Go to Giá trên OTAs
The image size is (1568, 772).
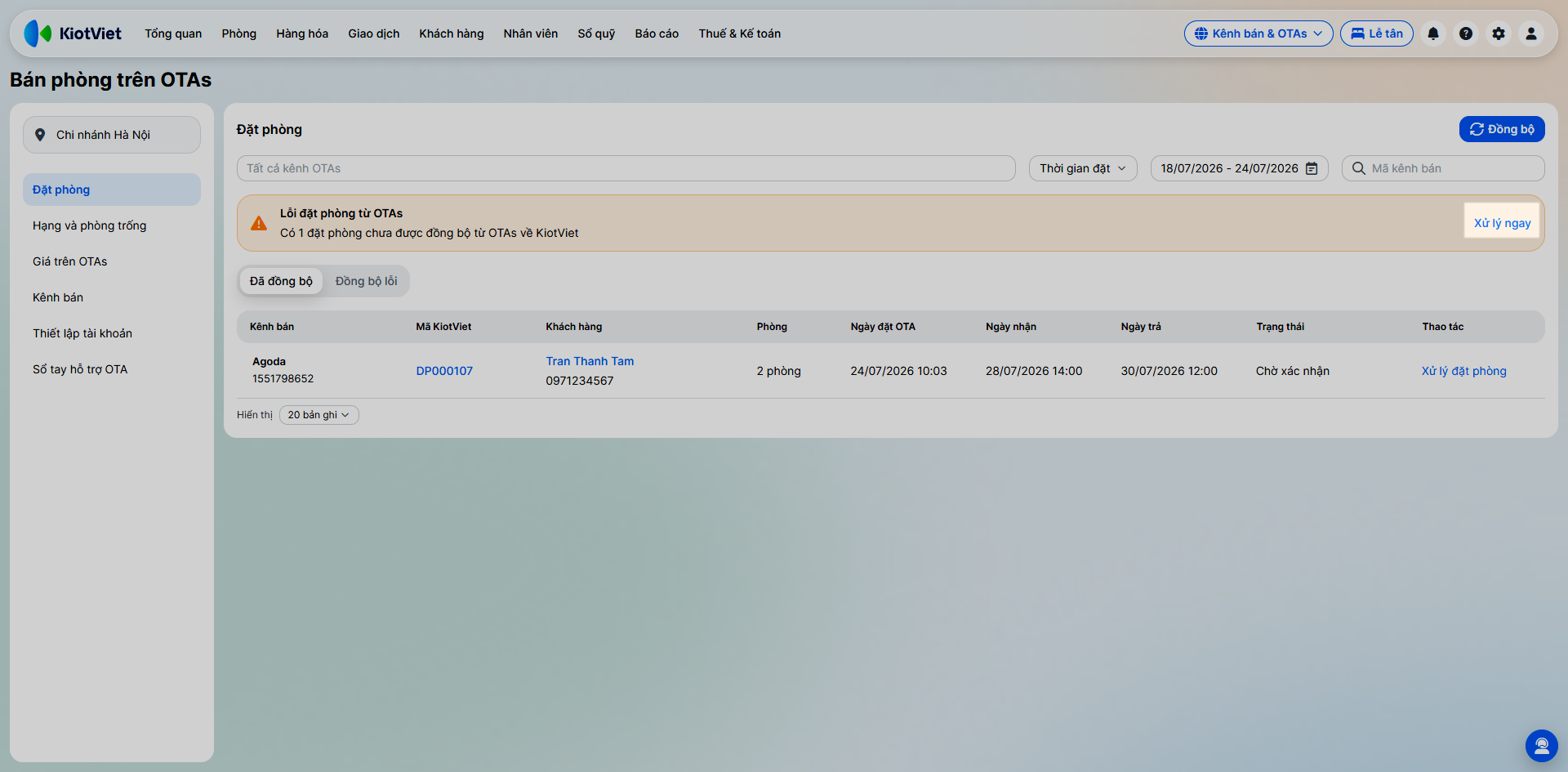pyautogui.click(x=112, y=261)
